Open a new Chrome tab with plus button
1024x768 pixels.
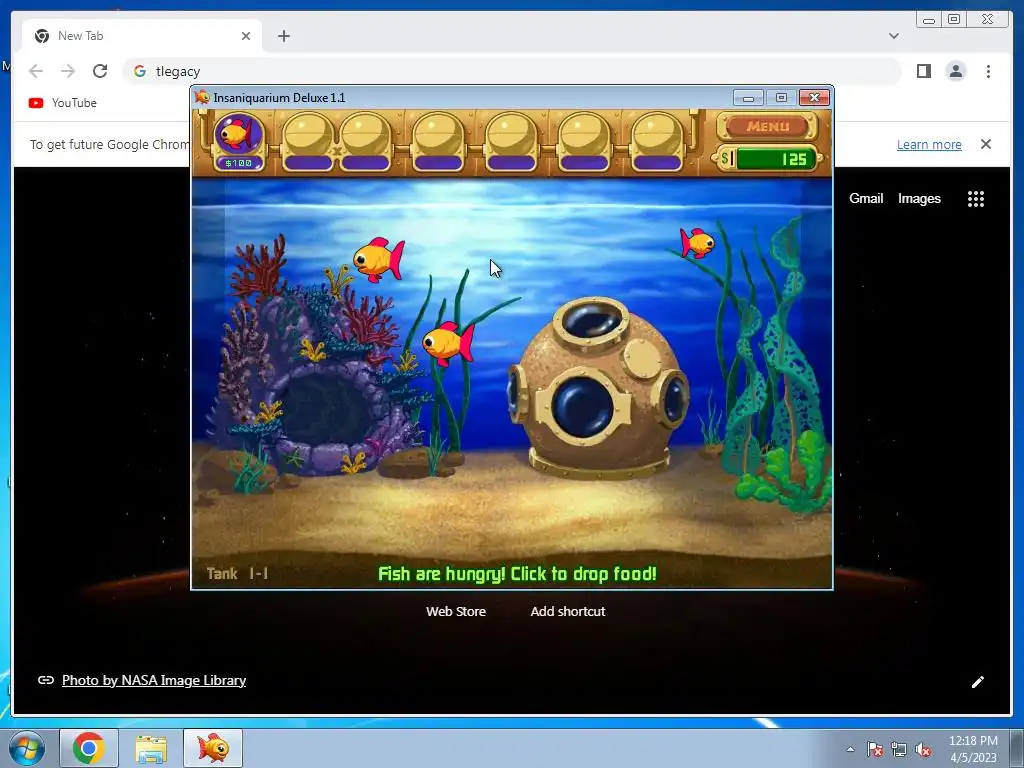(x=283, y=36)
